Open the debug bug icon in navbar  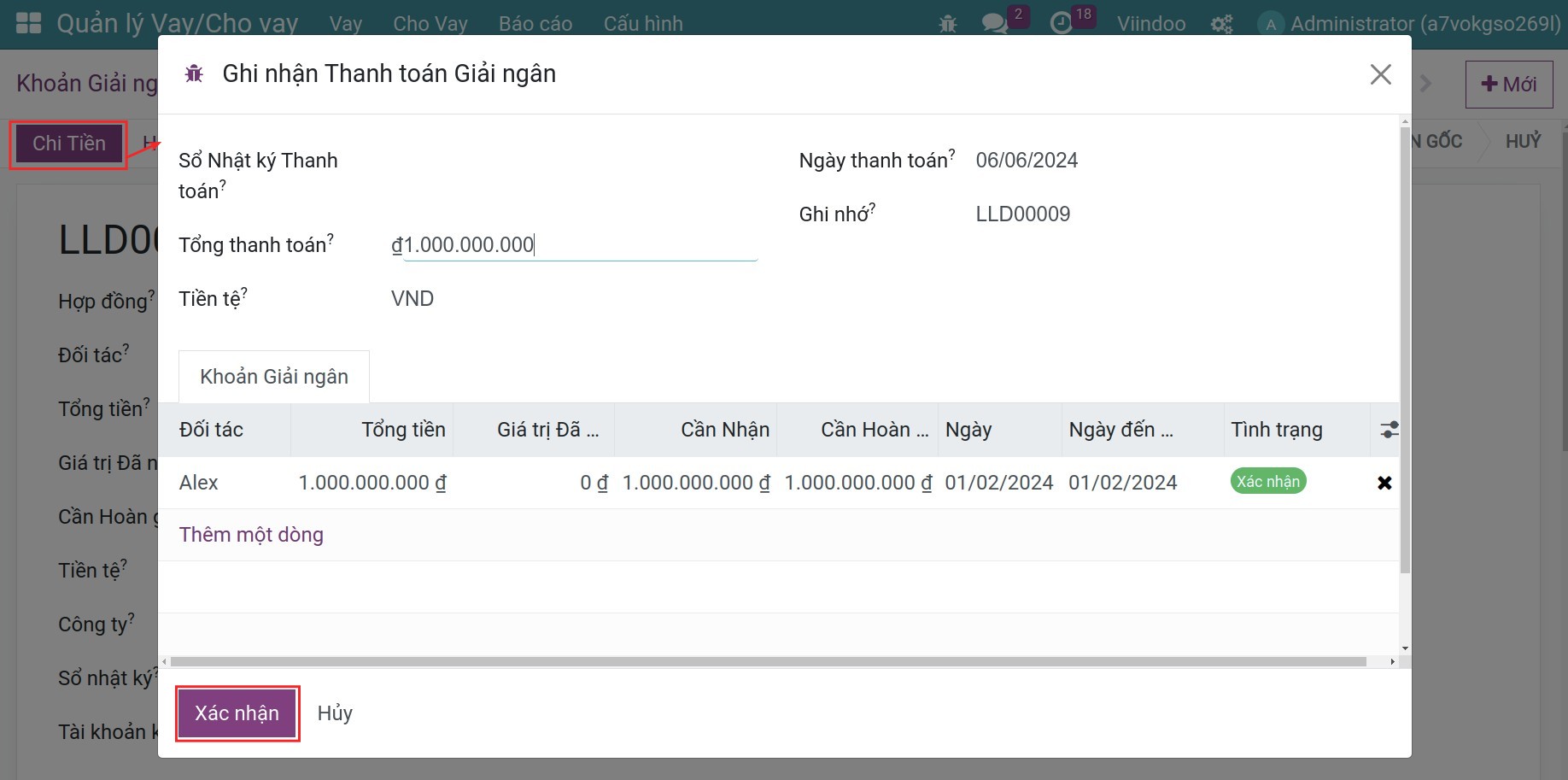(948, 24)
